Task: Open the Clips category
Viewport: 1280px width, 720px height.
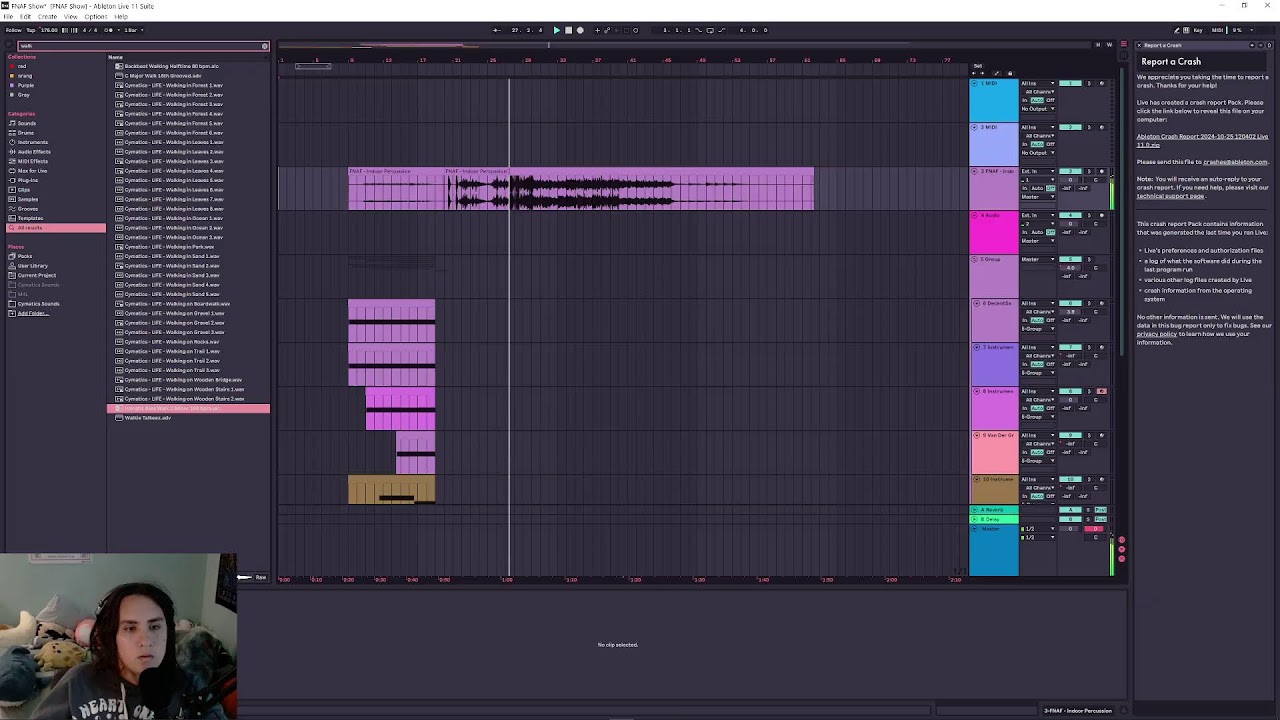Action: pos(24,190)
